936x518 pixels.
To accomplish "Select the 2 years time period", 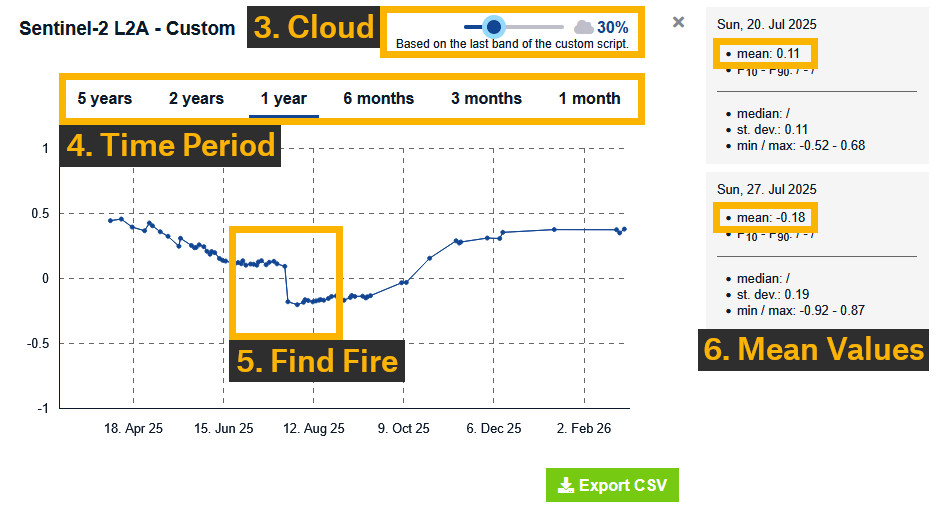I will pos(196,98).
